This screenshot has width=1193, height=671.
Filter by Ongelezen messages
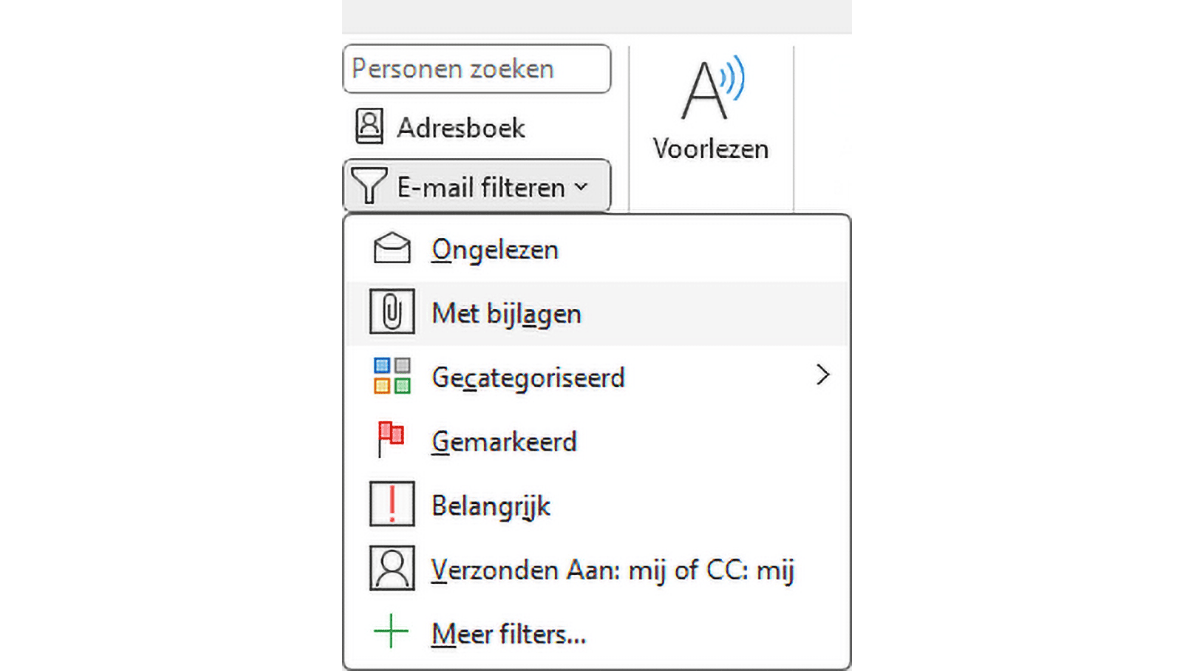point(495,250)
